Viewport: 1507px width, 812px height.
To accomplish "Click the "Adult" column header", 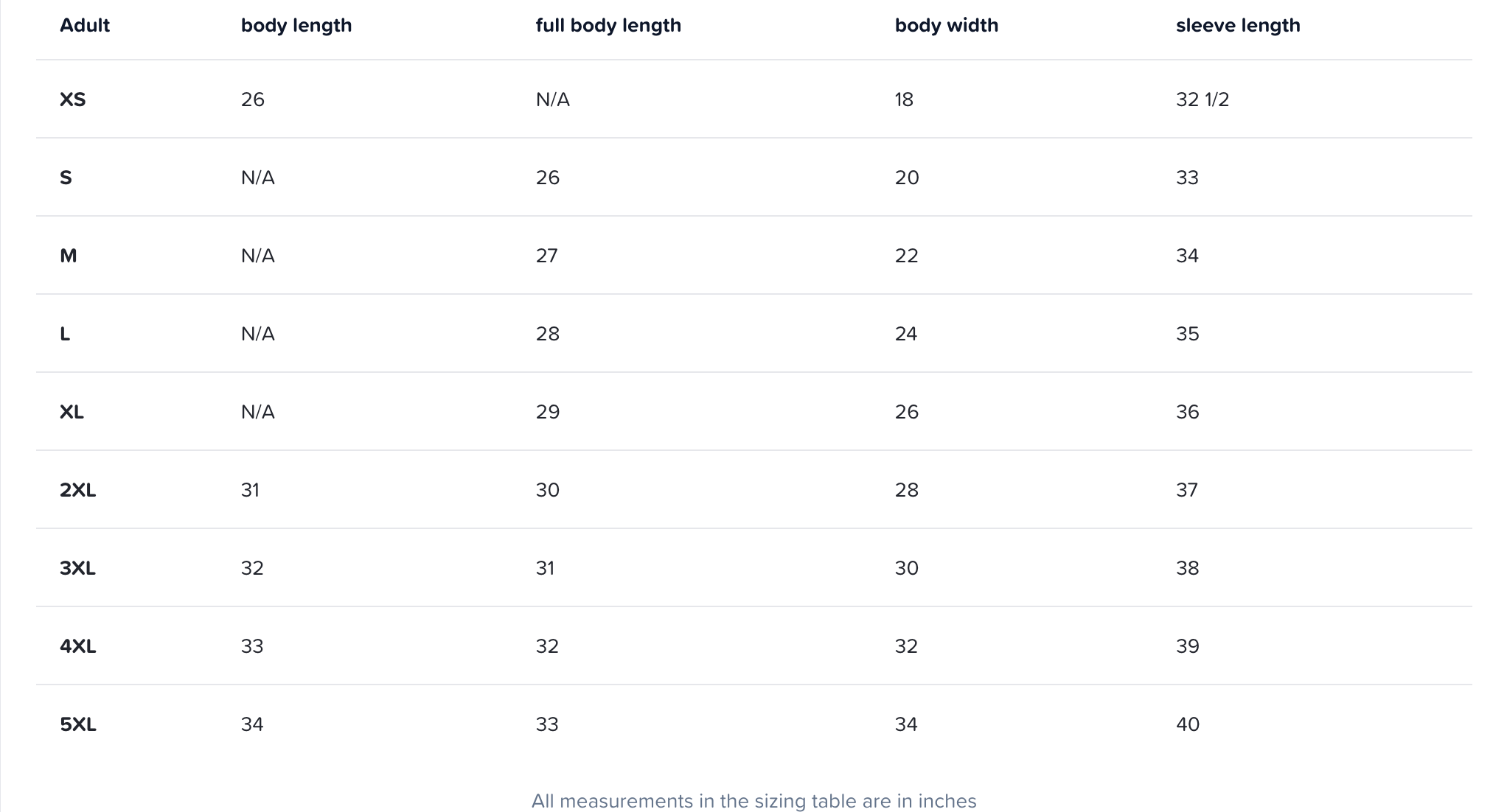I will pyautogui.click(x=85, y=25).
